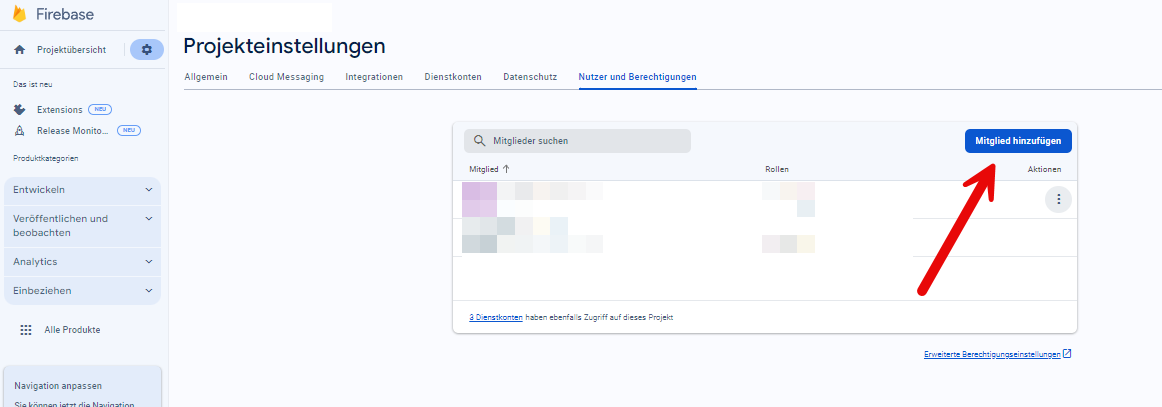Screen dimensions: 1162x407
Task: Expand the Entwickeln category
Action: pos(82,190)
